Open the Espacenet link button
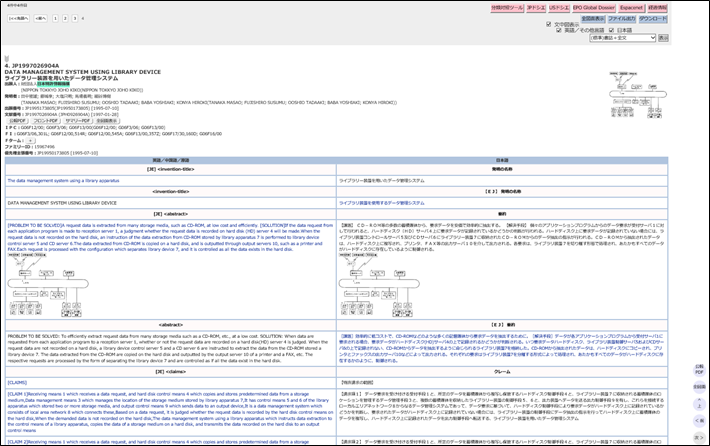Viewport: 710px width, 446px height. tap(631, 8)
